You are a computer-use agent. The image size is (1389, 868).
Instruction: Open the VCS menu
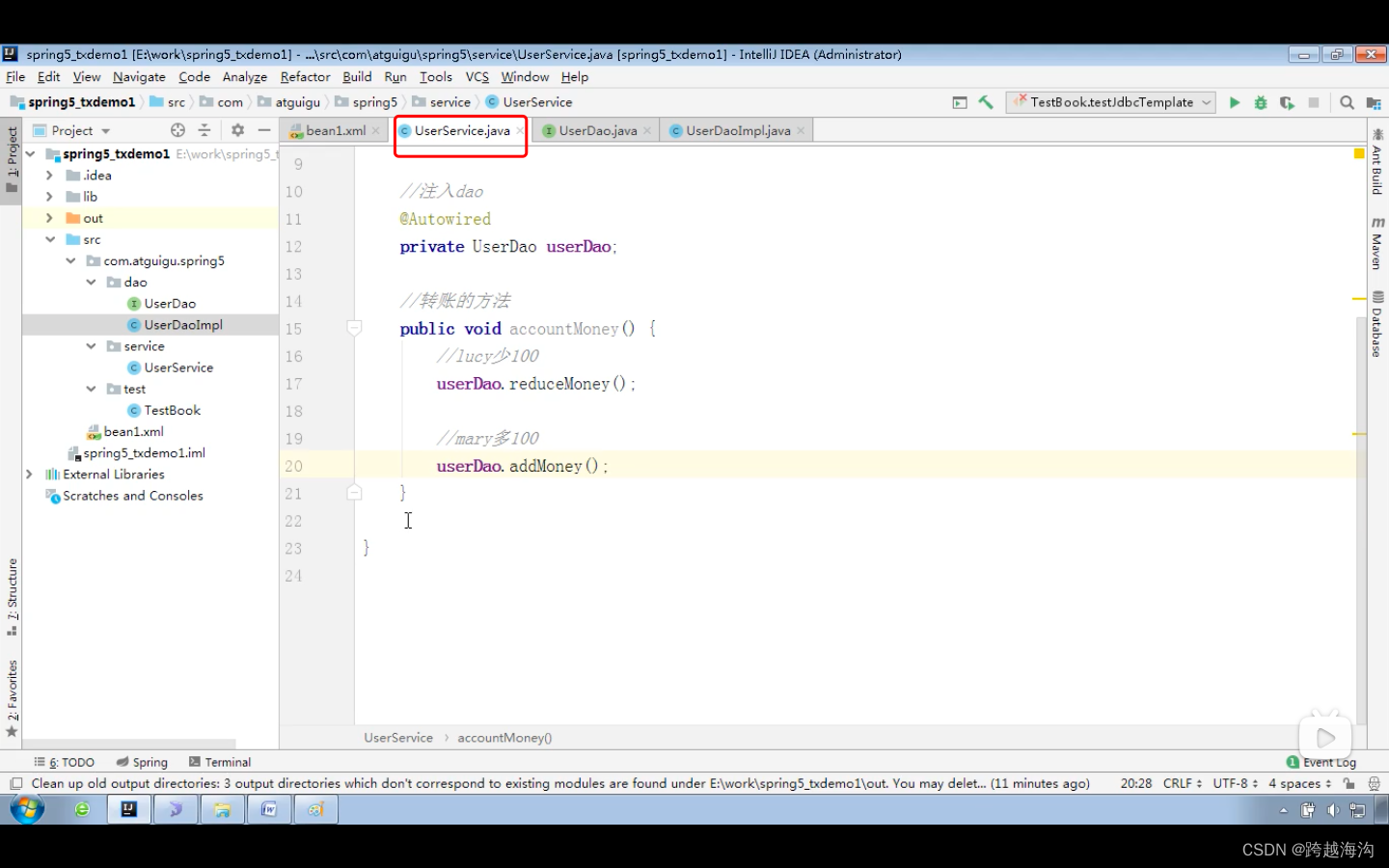pyautogui.click(x=477, y=77)
